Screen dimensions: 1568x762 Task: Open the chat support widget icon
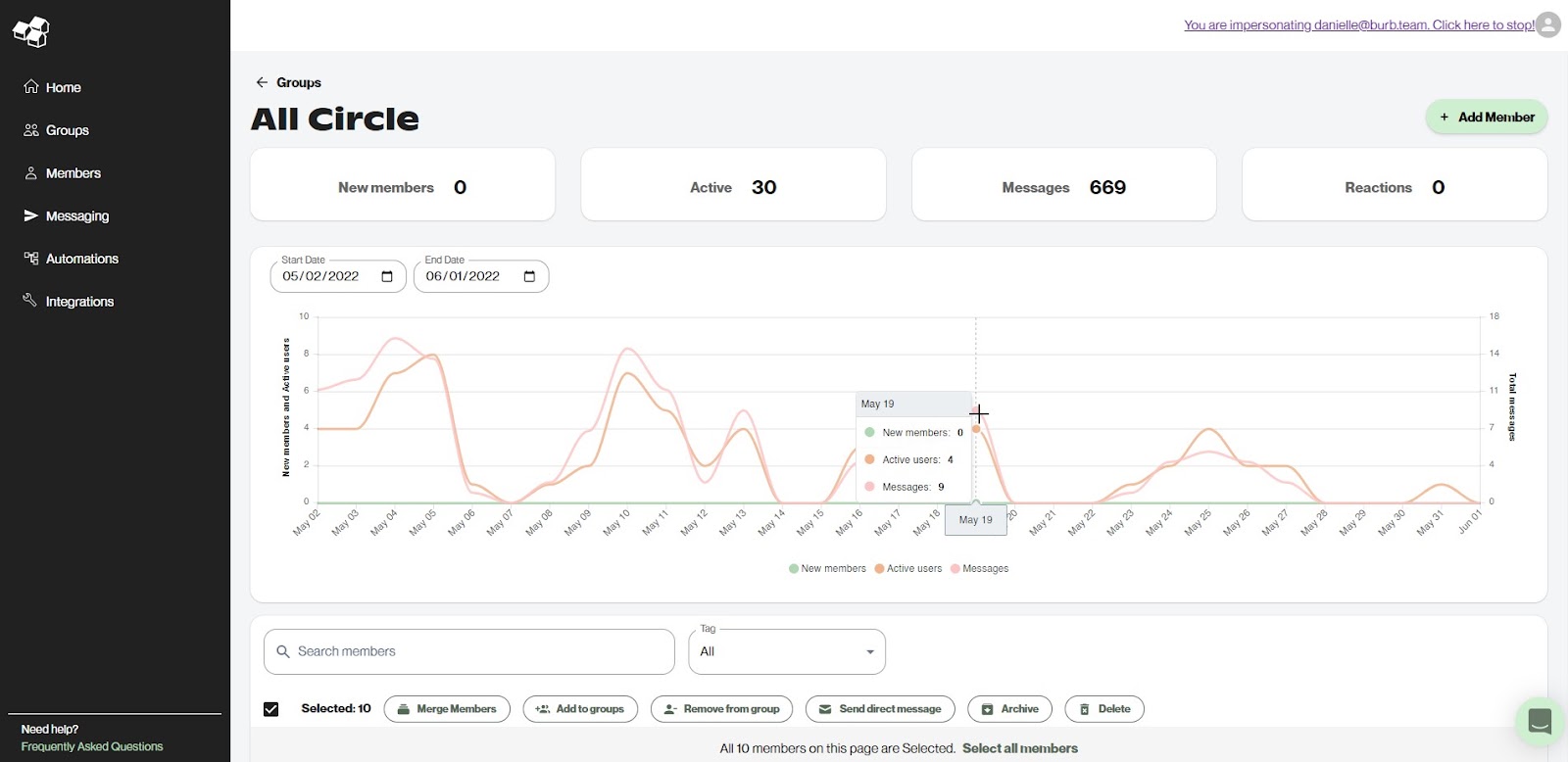tap(1539, 722)
